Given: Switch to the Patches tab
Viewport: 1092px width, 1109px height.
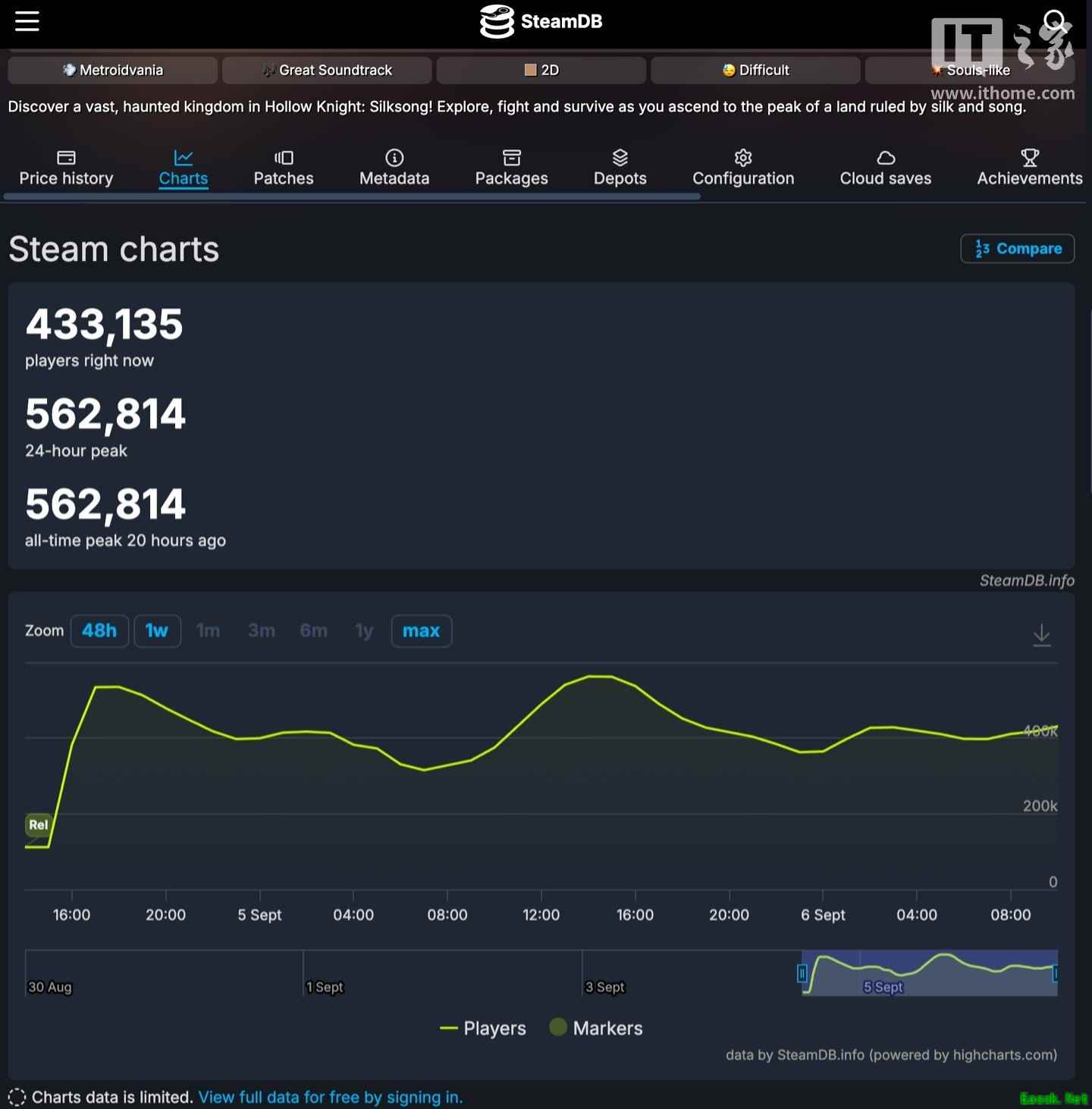Looking at the screenshot, I should [283, 166].
